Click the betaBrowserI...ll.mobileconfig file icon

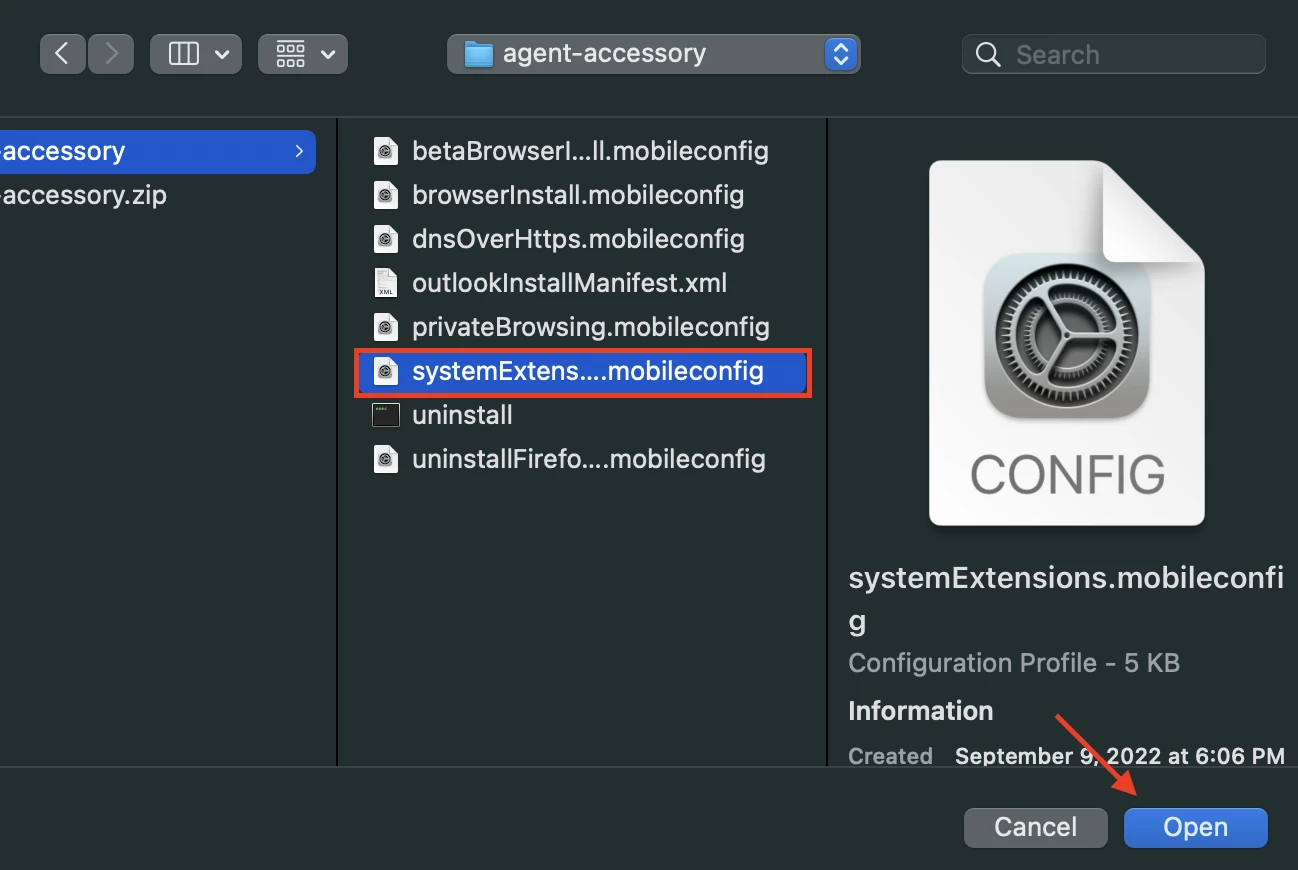click(x=386, y=151)
